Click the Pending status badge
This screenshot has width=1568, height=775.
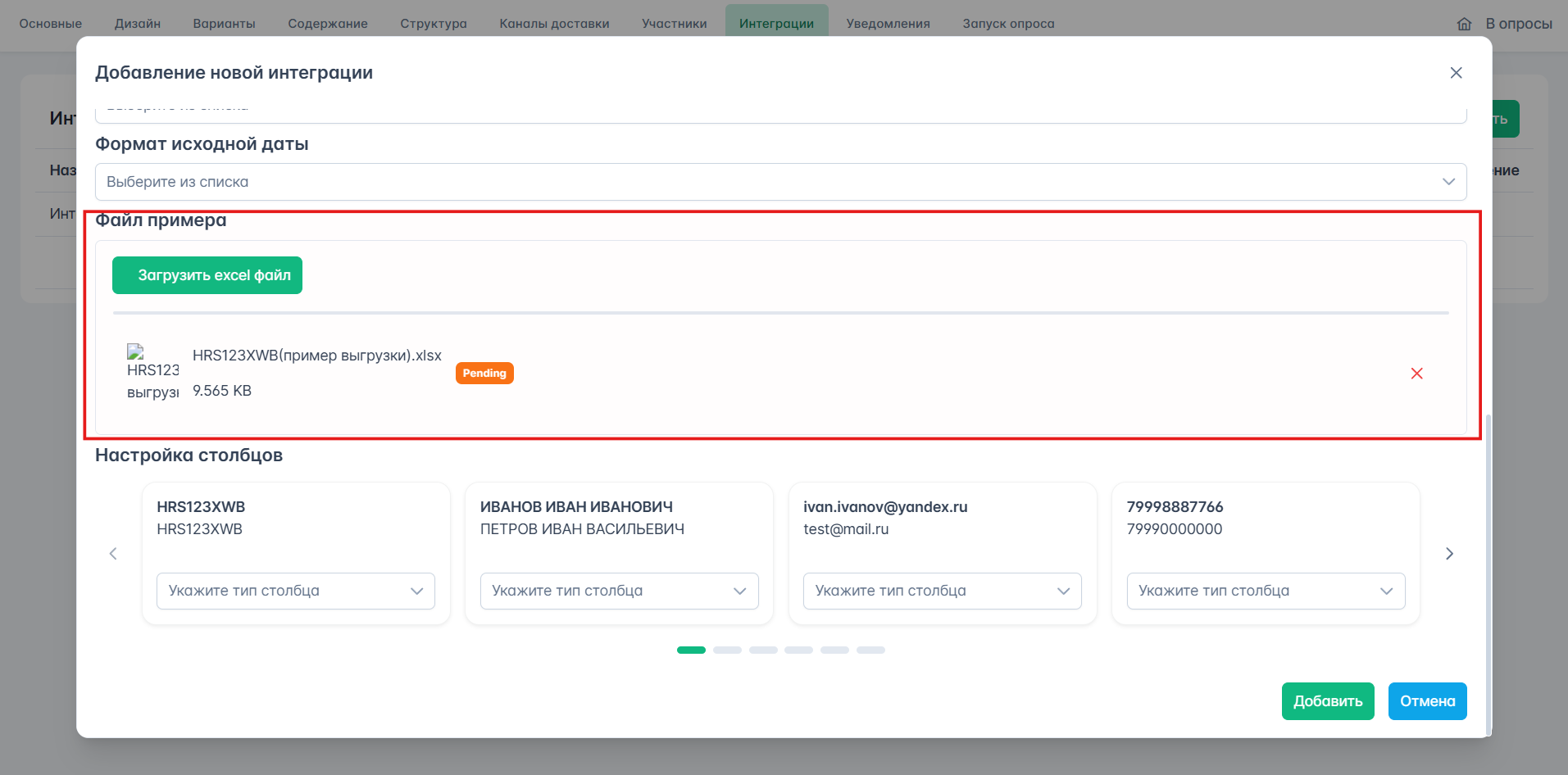(x=484, y=374)
